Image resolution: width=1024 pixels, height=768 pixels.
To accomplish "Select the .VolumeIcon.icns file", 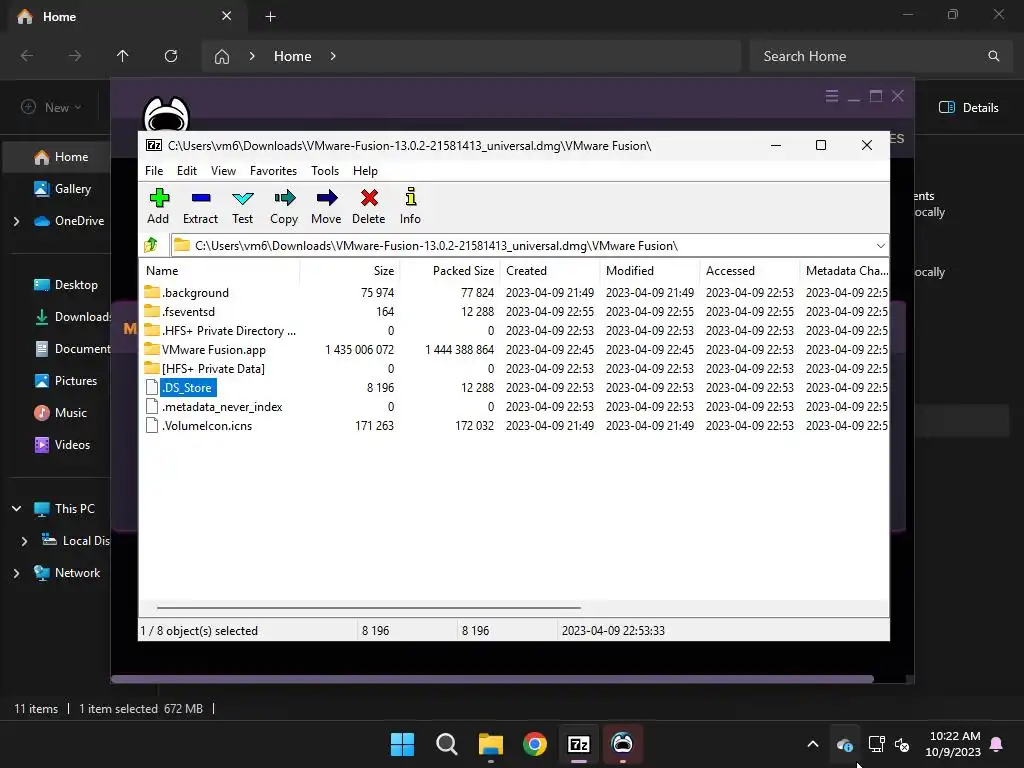I will coord(206,425).
